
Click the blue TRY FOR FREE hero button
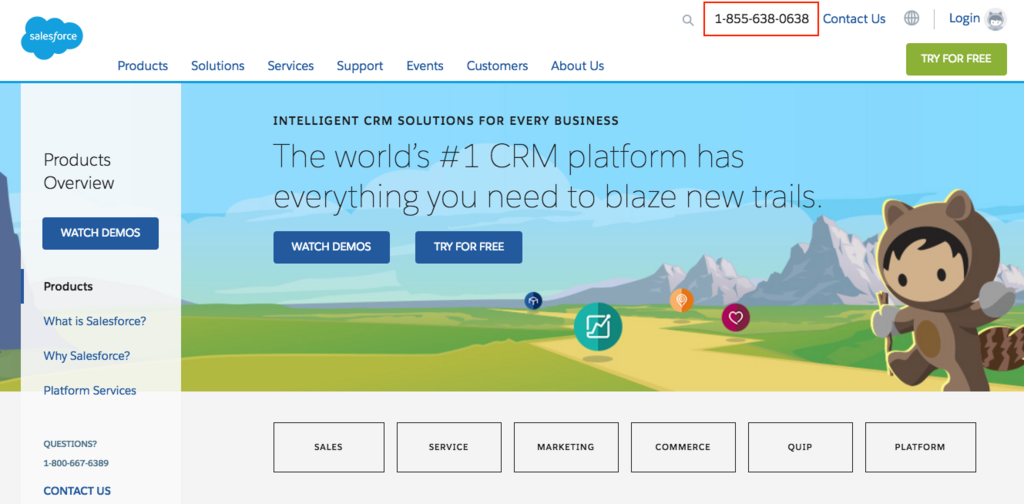point(469,247)
